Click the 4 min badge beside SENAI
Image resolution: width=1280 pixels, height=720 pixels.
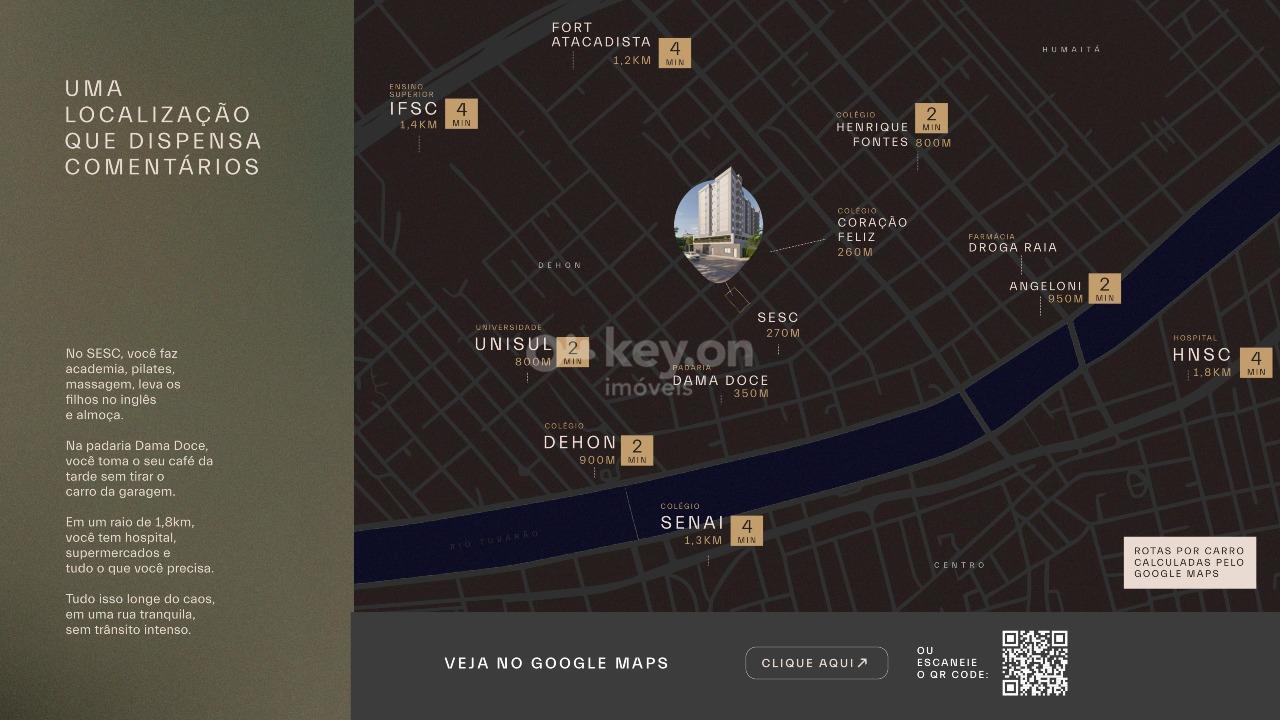746,531
